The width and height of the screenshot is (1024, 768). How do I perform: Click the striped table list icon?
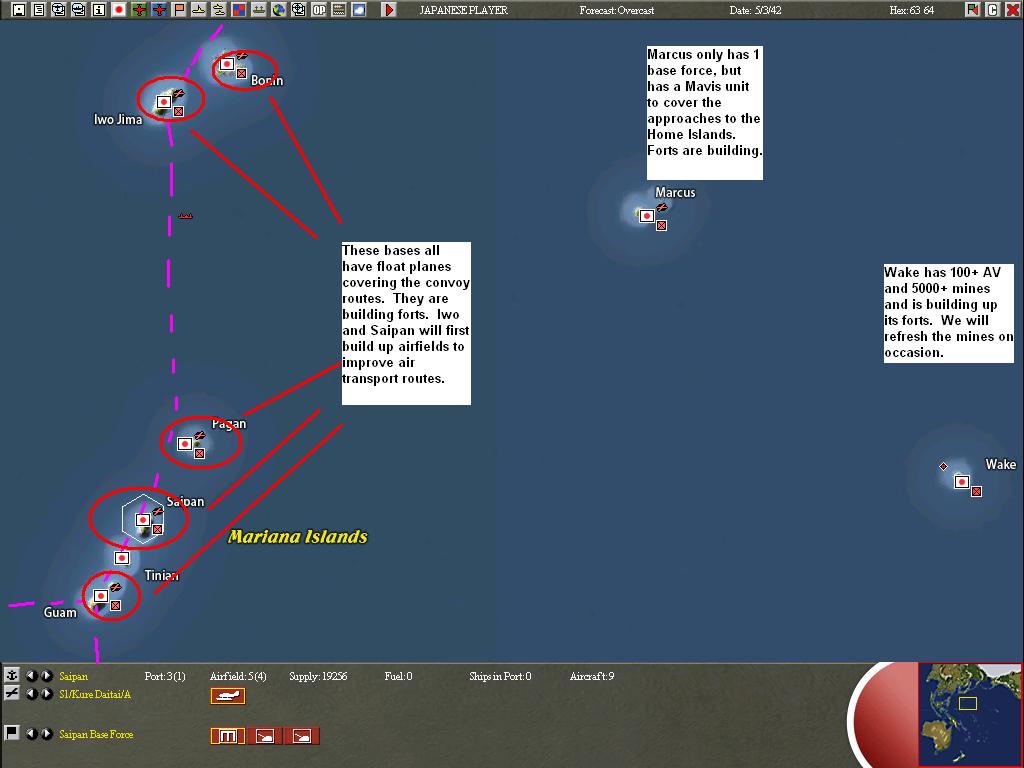pyautogui.click(x=339, y=10)
